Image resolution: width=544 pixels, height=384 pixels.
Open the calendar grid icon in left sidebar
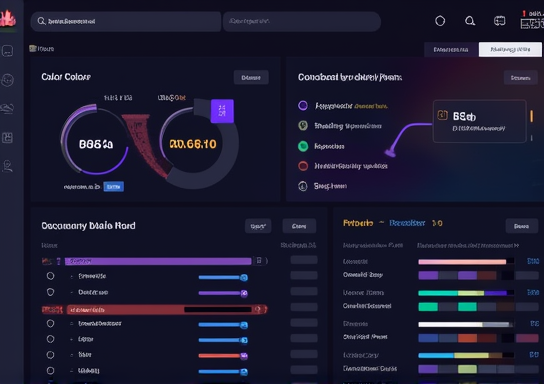coord(8,138)
